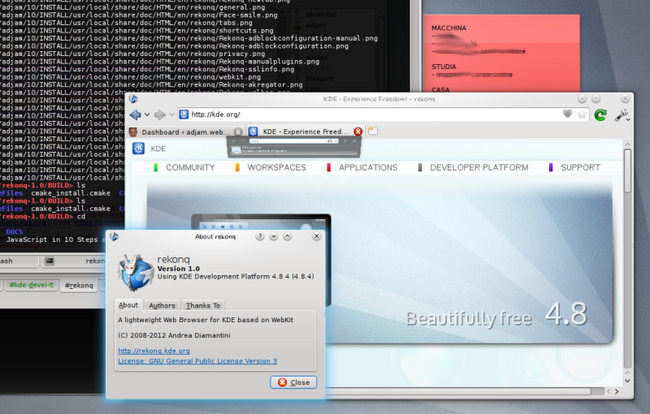Select the #rekonq channel tab
This screenshot has height=414, width=650.
point(79,285)
